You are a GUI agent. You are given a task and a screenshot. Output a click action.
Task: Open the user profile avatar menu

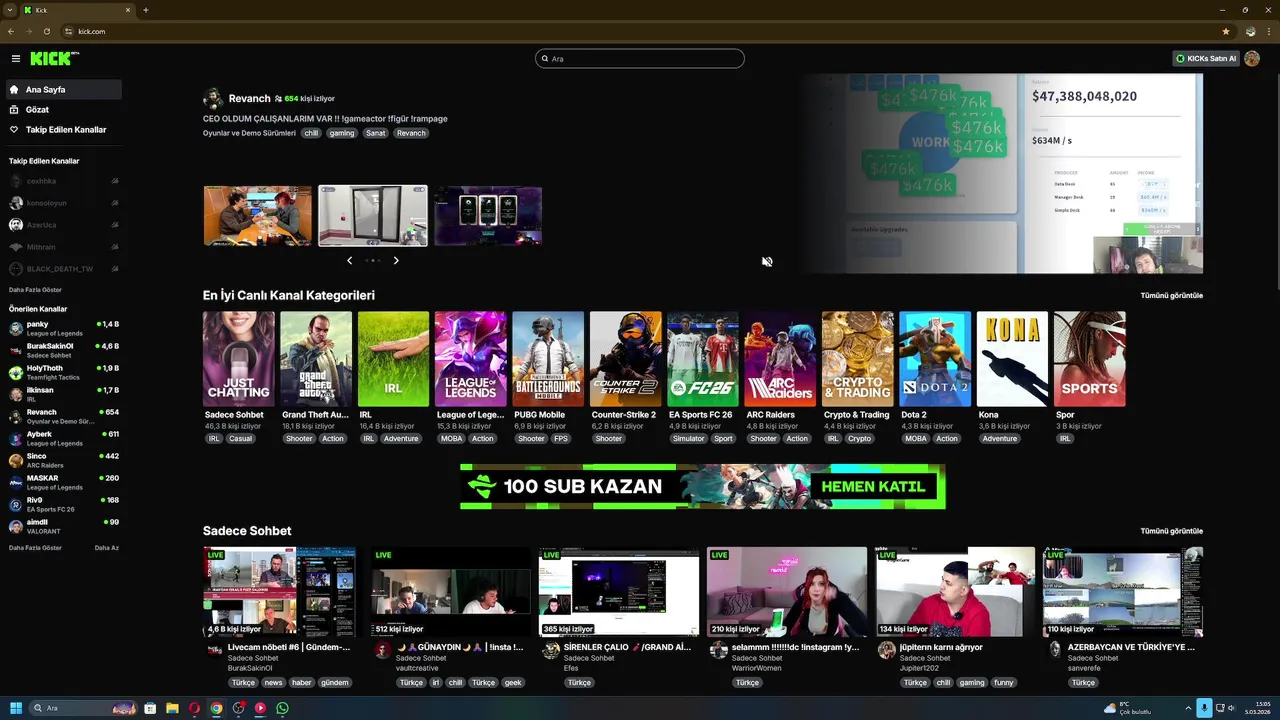pyautogui.click(x=1252, y=59)
